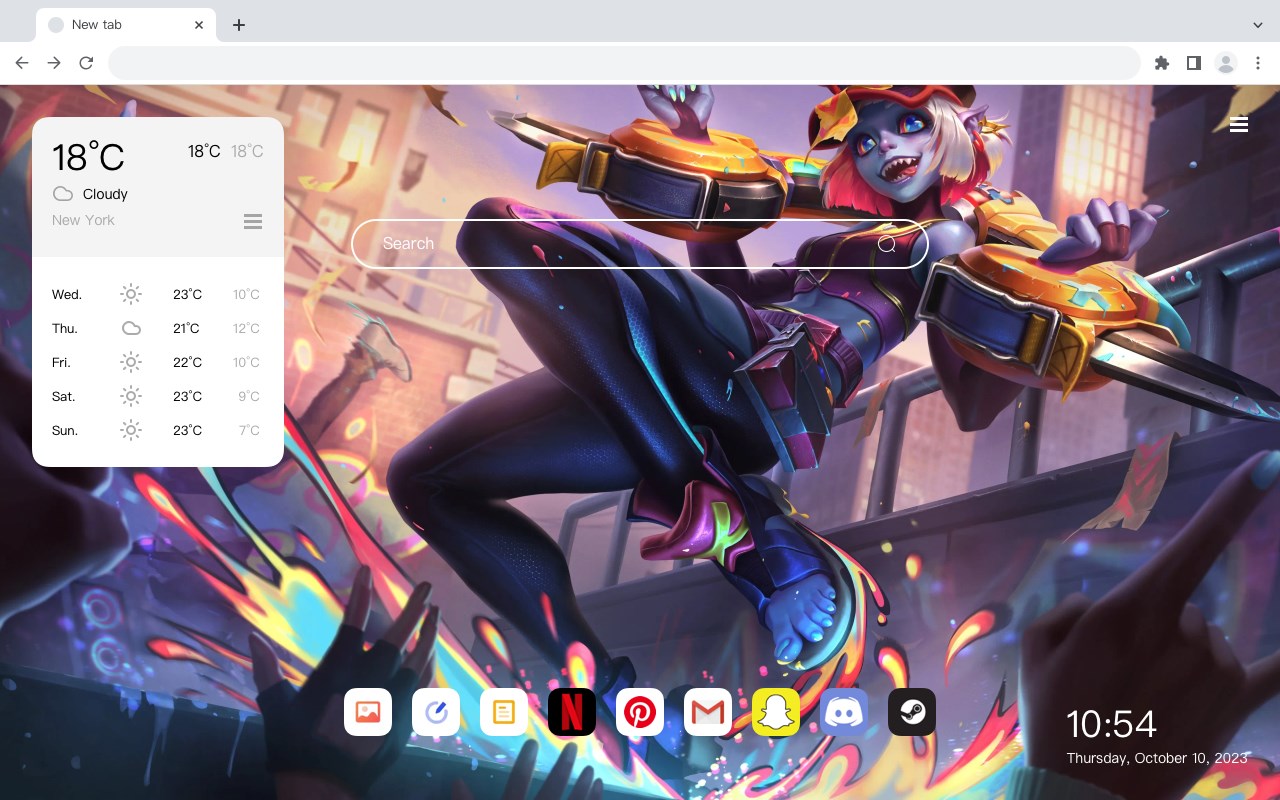Open the Snapchat shortcut

[776, 712]
